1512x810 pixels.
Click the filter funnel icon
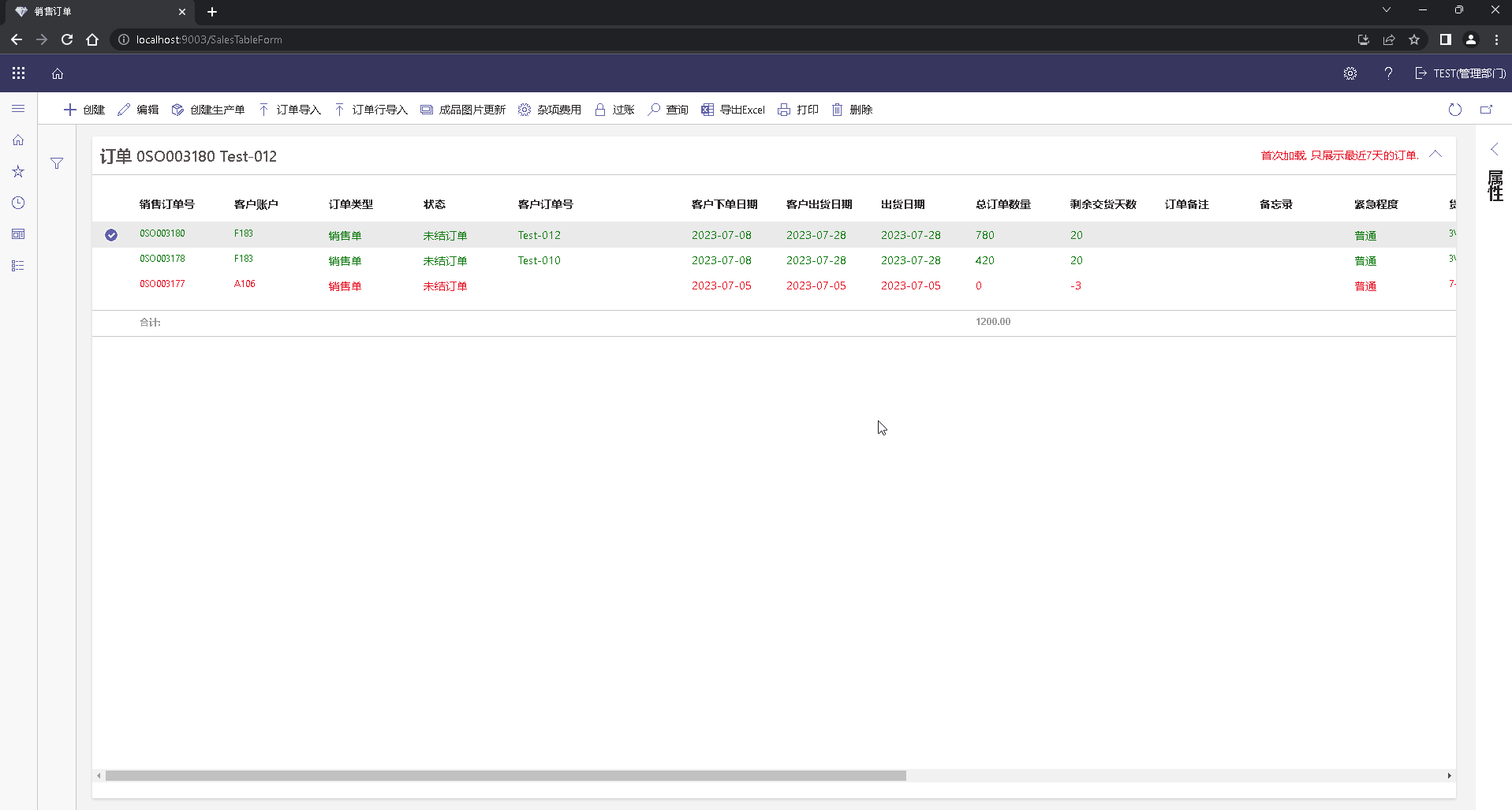click(x=57, y=163)
